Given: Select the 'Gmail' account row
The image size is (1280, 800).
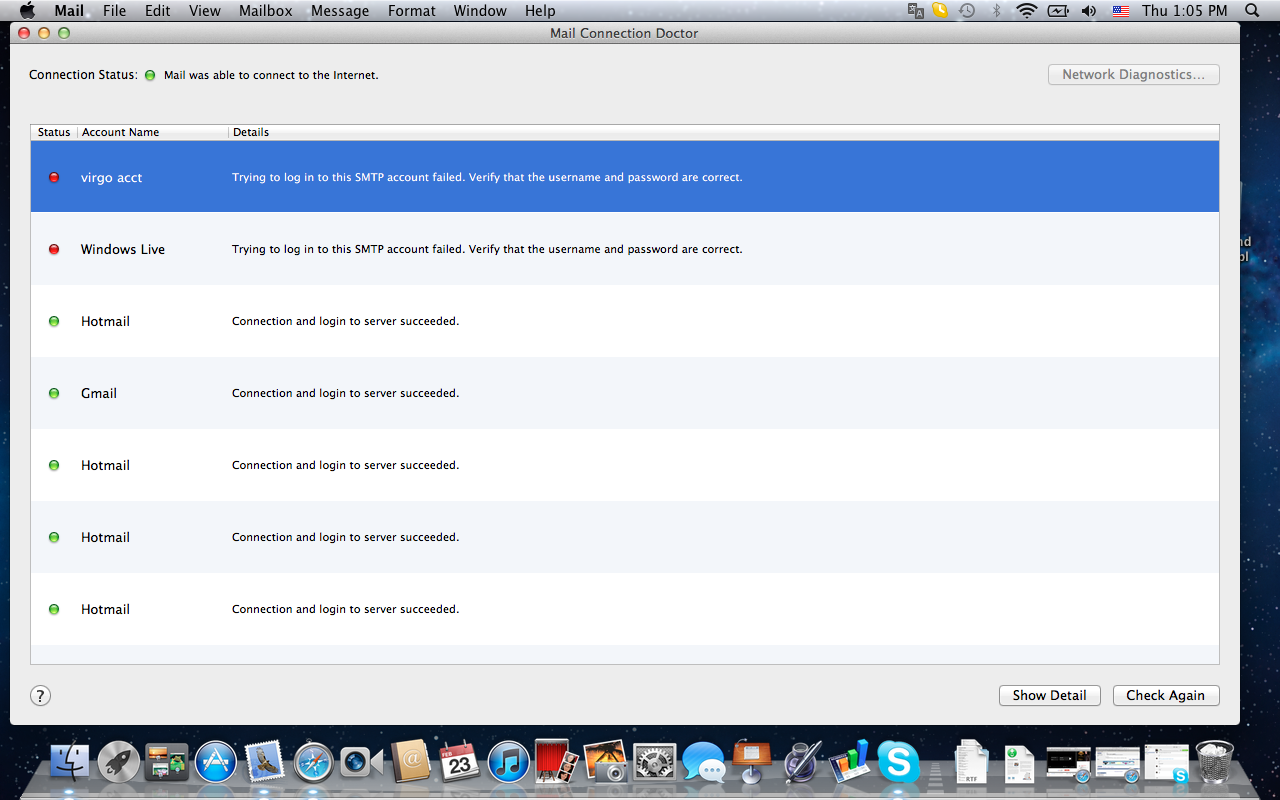Looking at the screenshot, I should pyautogui.click(x=625, y=393).
